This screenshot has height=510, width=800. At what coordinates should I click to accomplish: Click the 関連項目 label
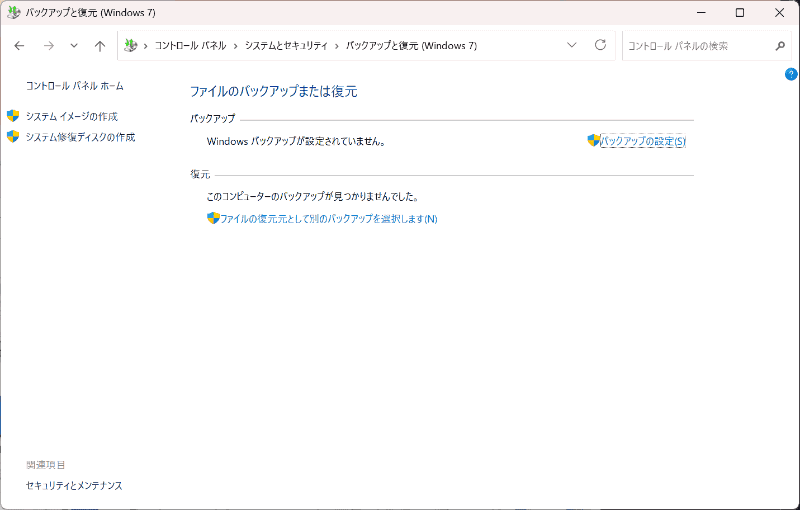(x=45, y=465)
